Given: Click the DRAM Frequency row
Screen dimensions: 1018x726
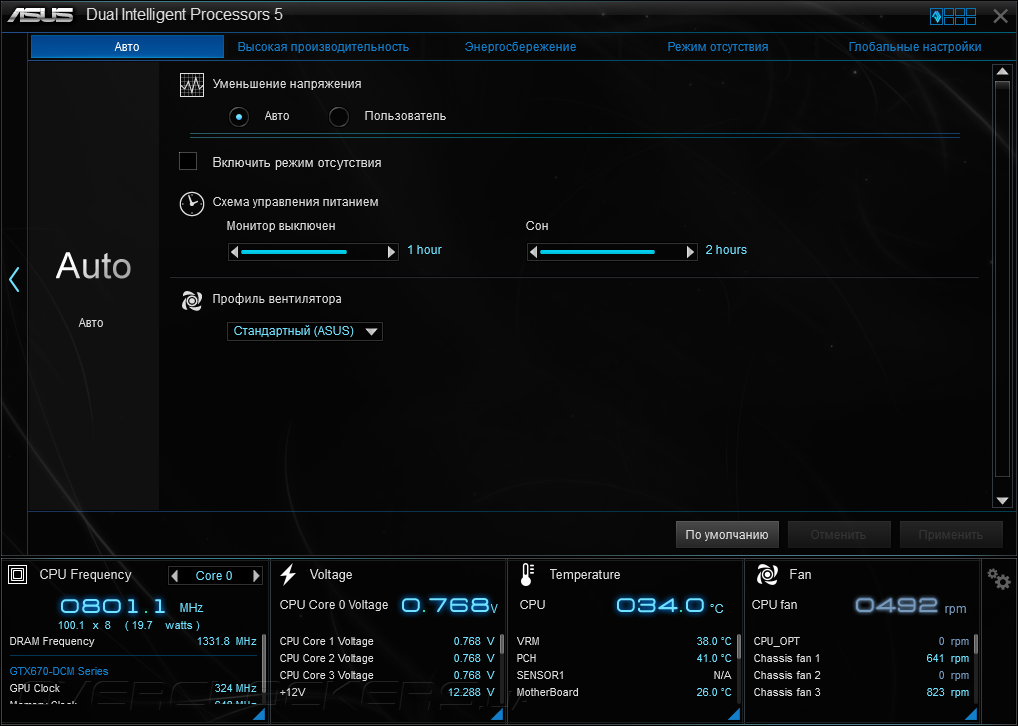Looking at the screenshot, I should click(133, 642).
